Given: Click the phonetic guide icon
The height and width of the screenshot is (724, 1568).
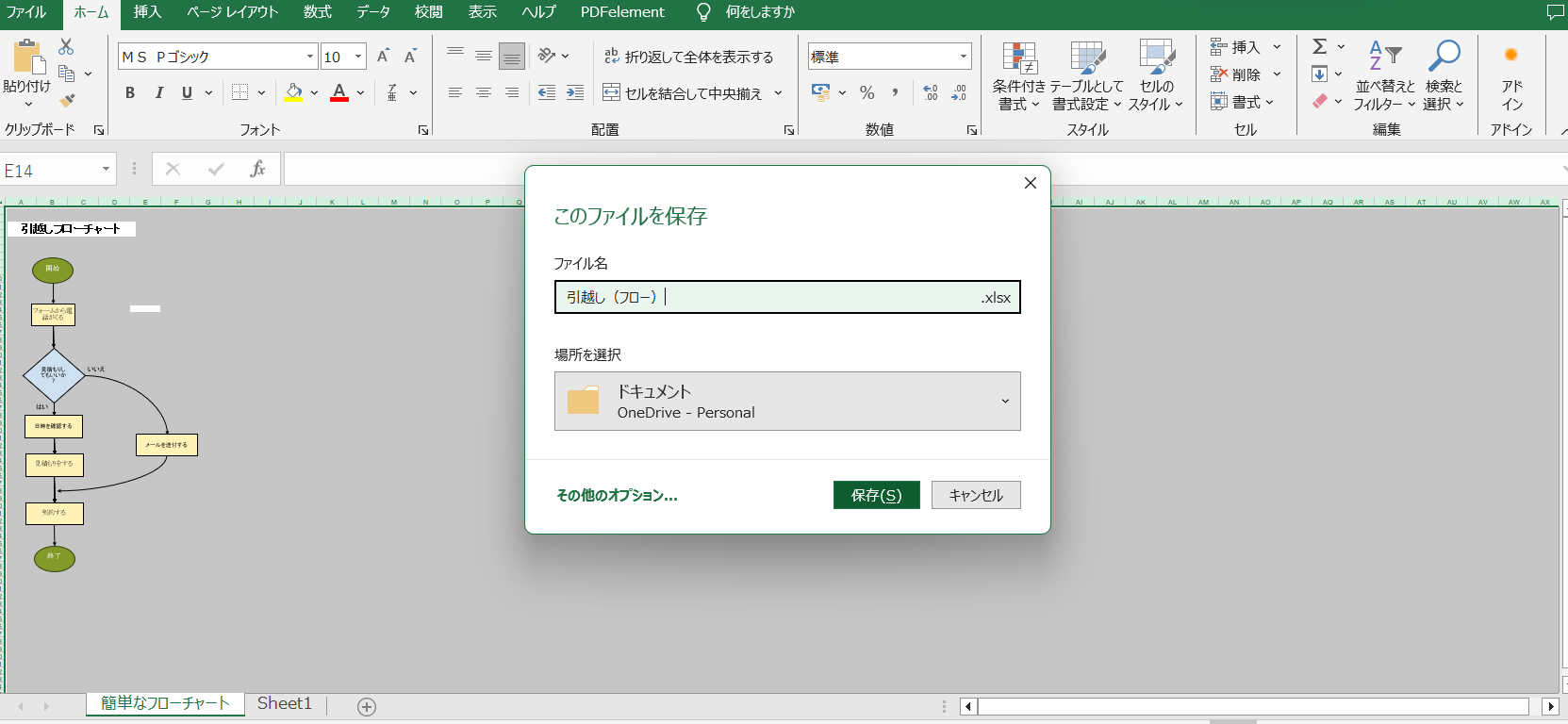Looking at the screenshot, I should click(x=392, y=92).
